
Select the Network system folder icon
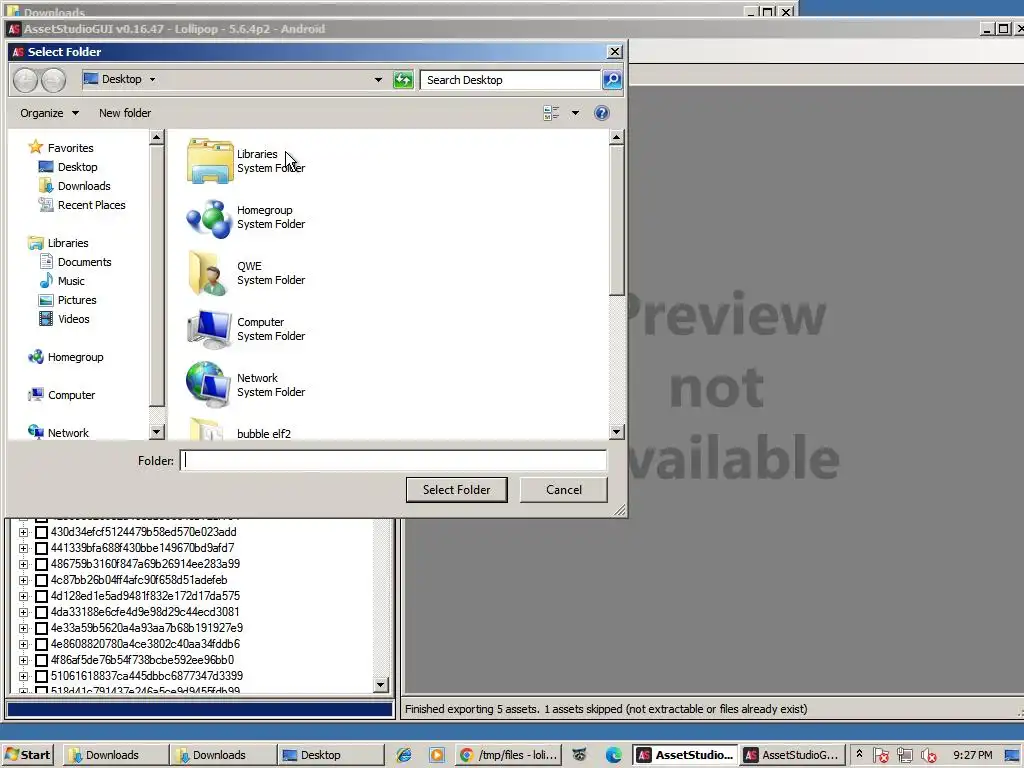coord(208,385)
